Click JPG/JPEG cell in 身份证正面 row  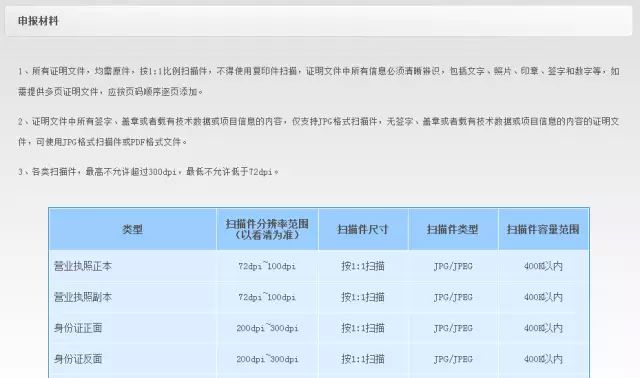coord(453,328)
